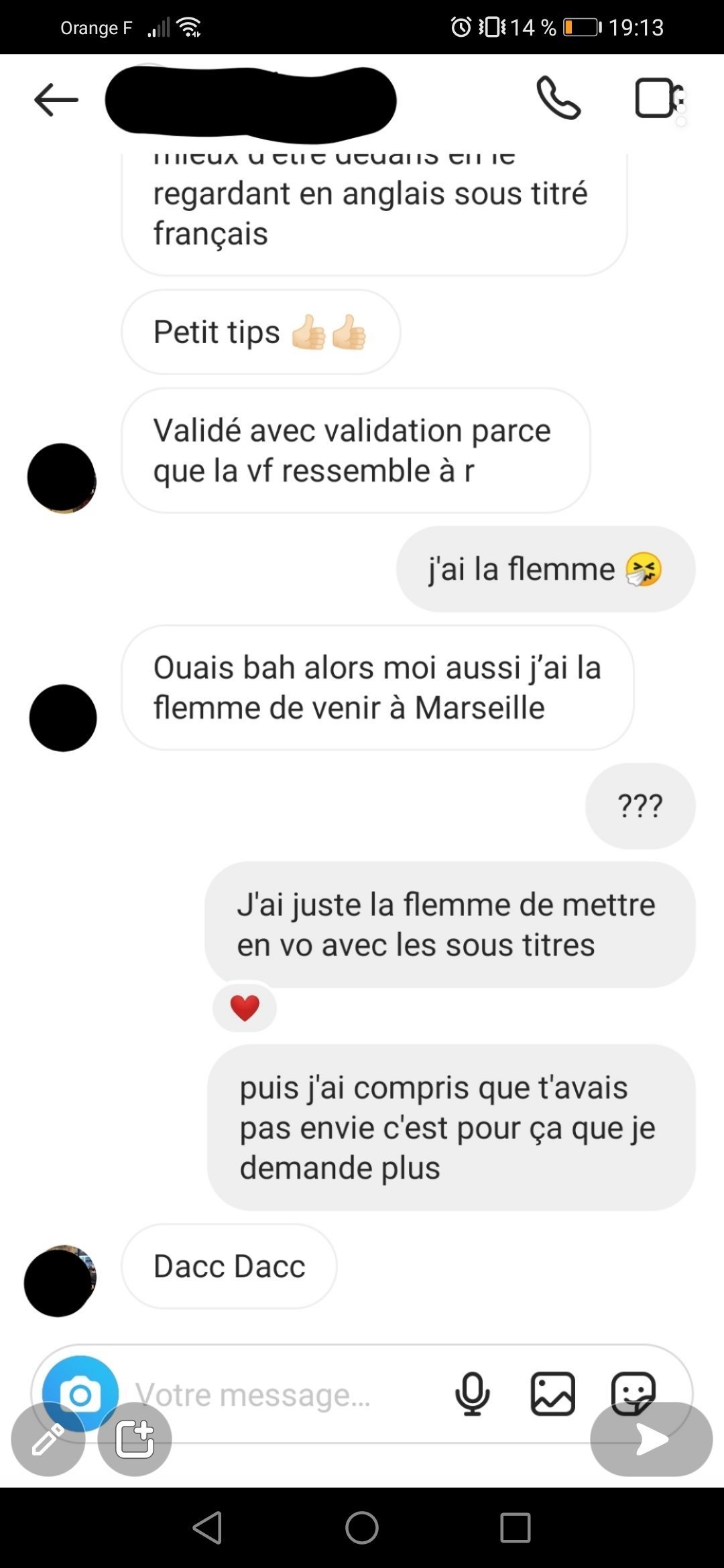Open the avatar next to 'Dacc Dacc'
724x1568 pixels.
pyautogui.click(x=60, y=1281)
